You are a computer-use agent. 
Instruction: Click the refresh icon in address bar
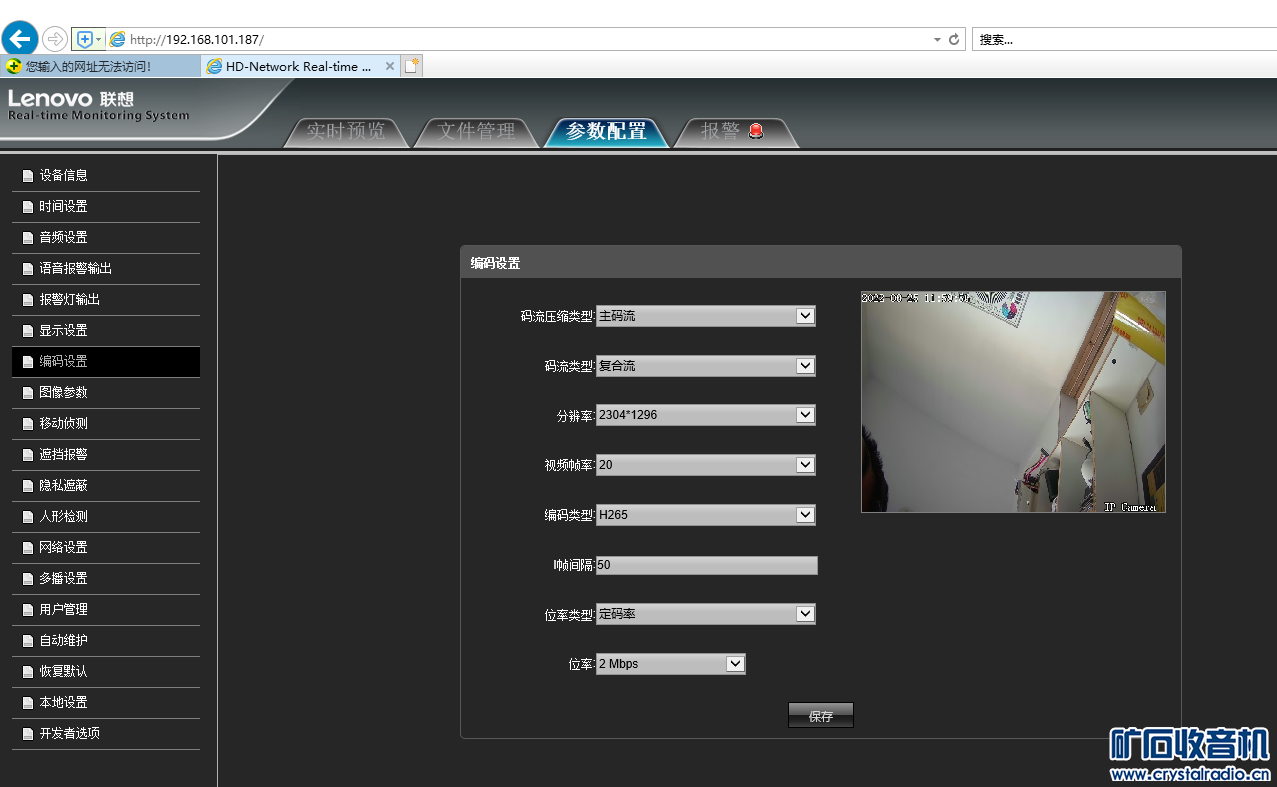954,39
